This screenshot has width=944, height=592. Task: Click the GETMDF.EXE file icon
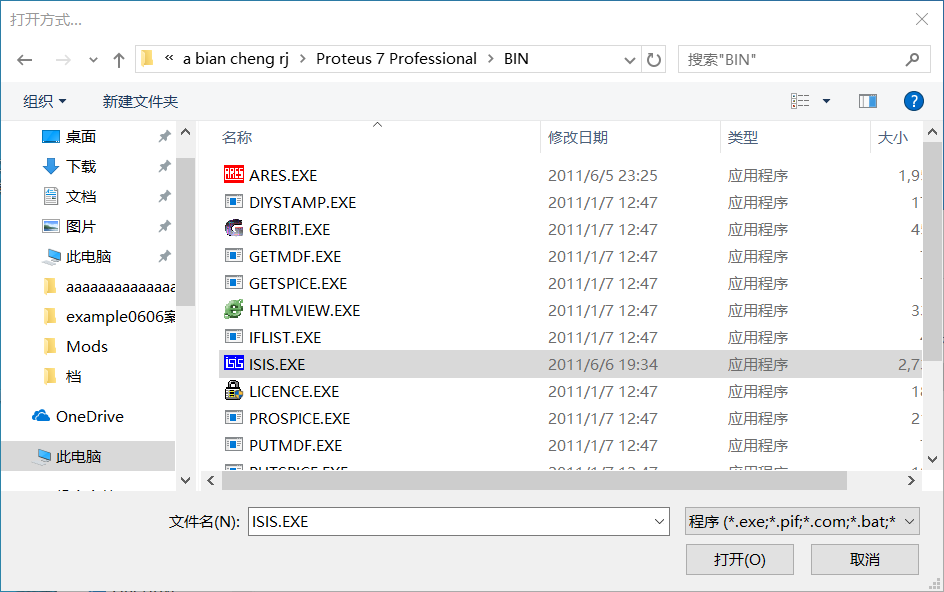(234, 256)
